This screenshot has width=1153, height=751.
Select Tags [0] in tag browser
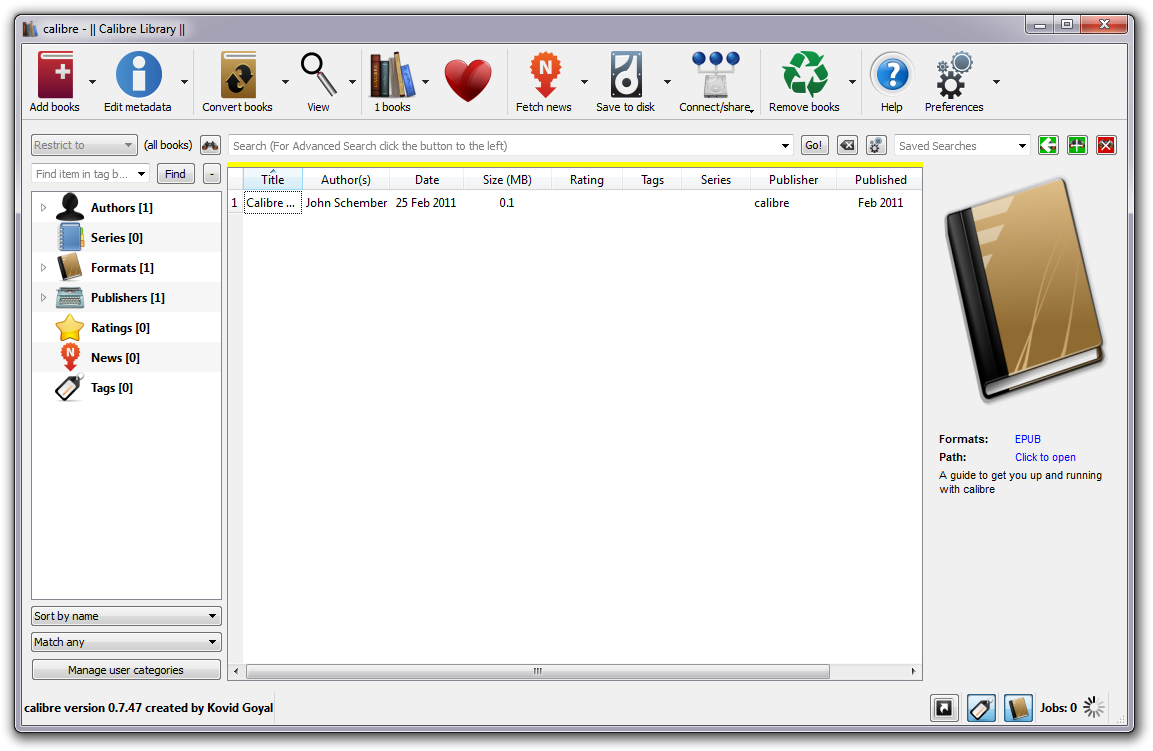click(x=112, y=388)
